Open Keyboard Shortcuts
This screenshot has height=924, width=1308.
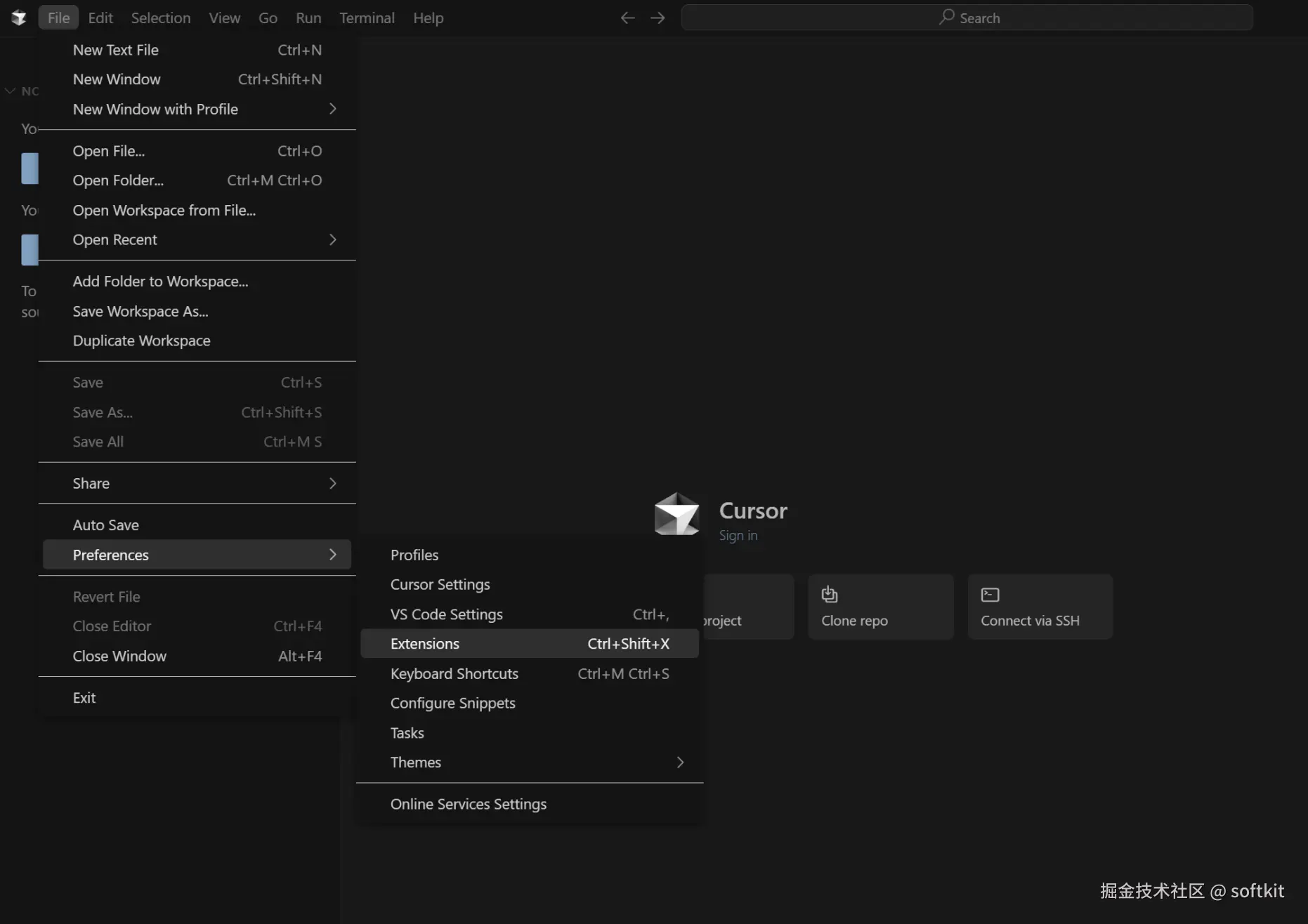[x=530, y=673]
